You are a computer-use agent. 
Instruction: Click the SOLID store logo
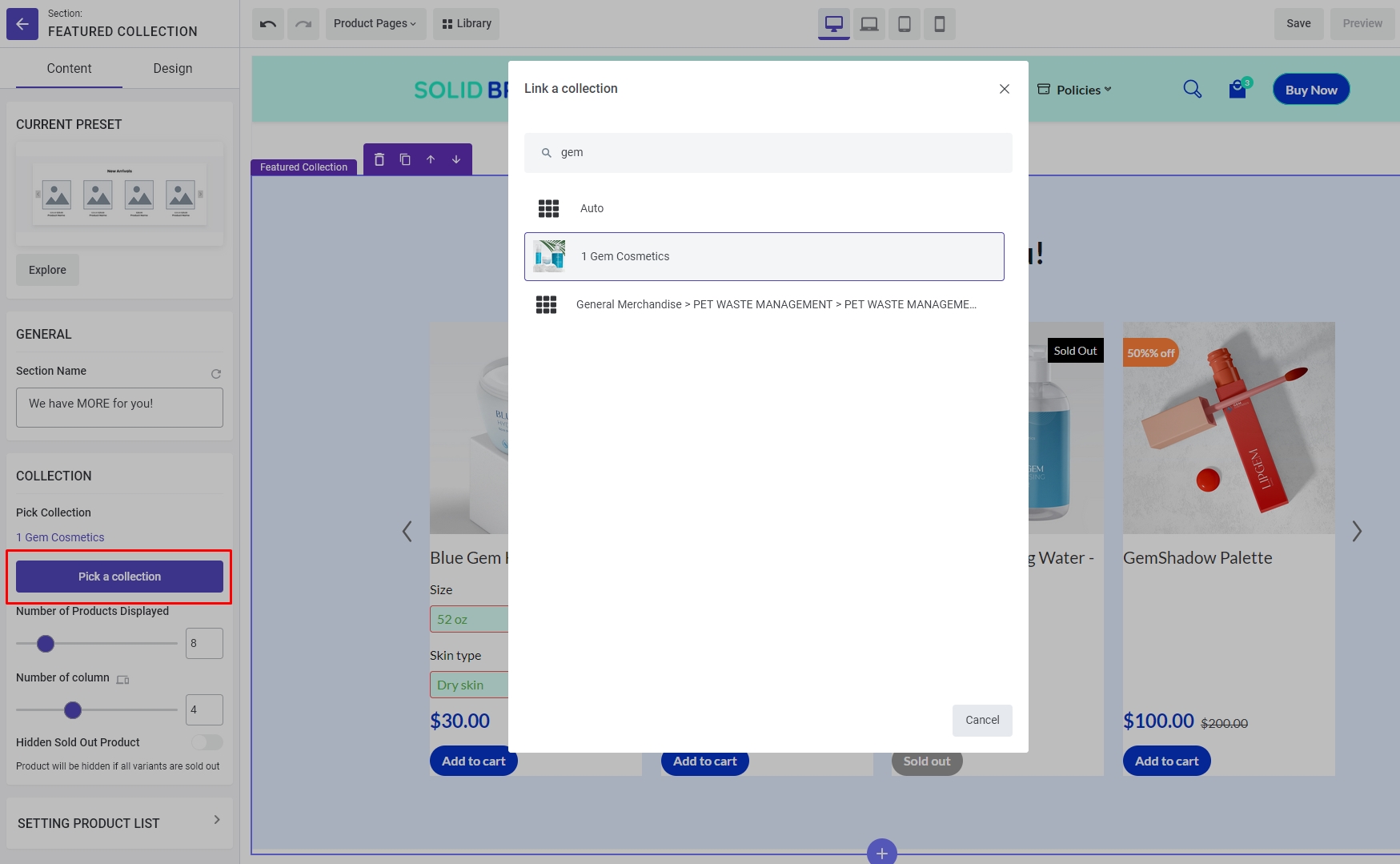pyautogui.click(x=460, y=90)
